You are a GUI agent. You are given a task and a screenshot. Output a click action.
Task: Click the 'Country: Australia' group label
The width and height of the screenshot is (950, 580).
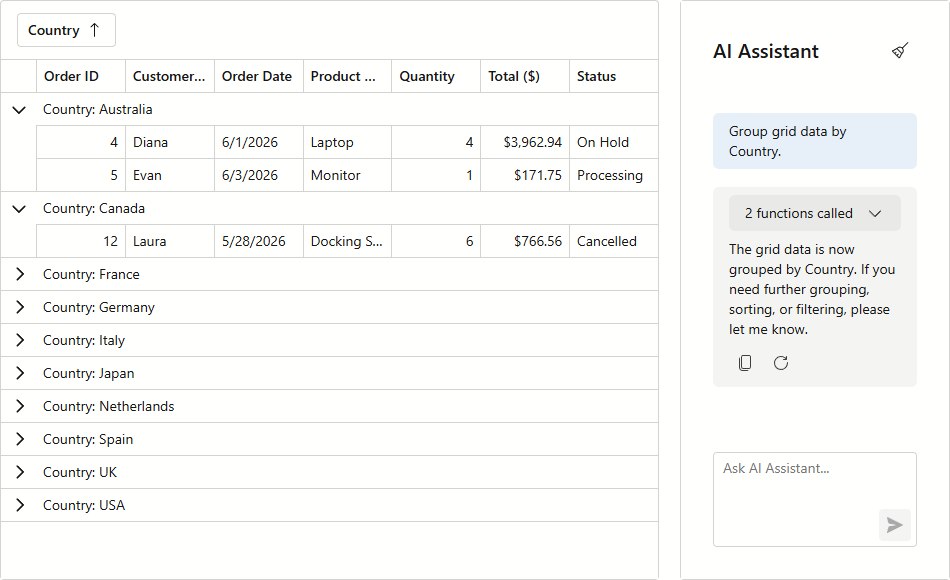click(98, 110)
